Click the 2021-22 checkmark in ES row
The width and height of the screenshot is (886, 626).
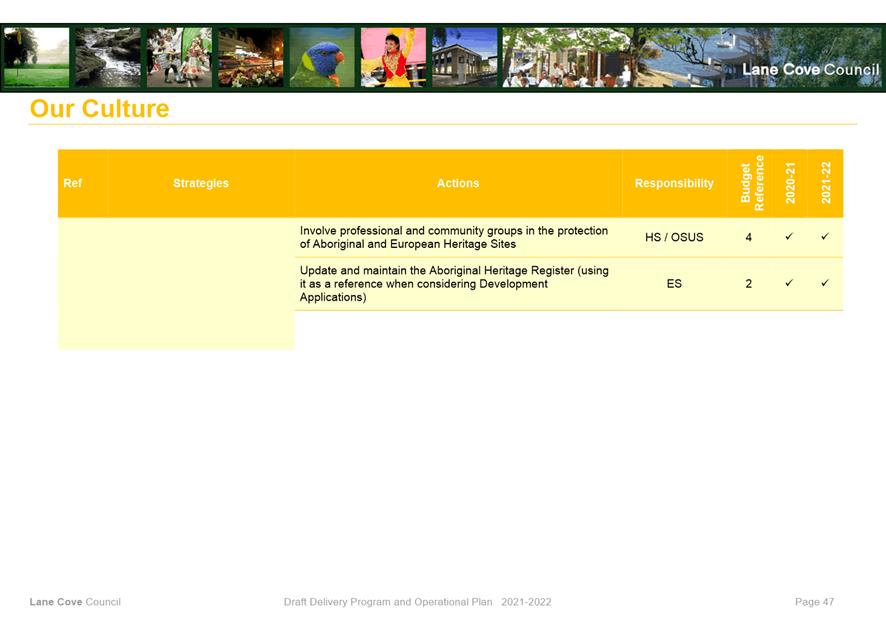pos(825,282)
